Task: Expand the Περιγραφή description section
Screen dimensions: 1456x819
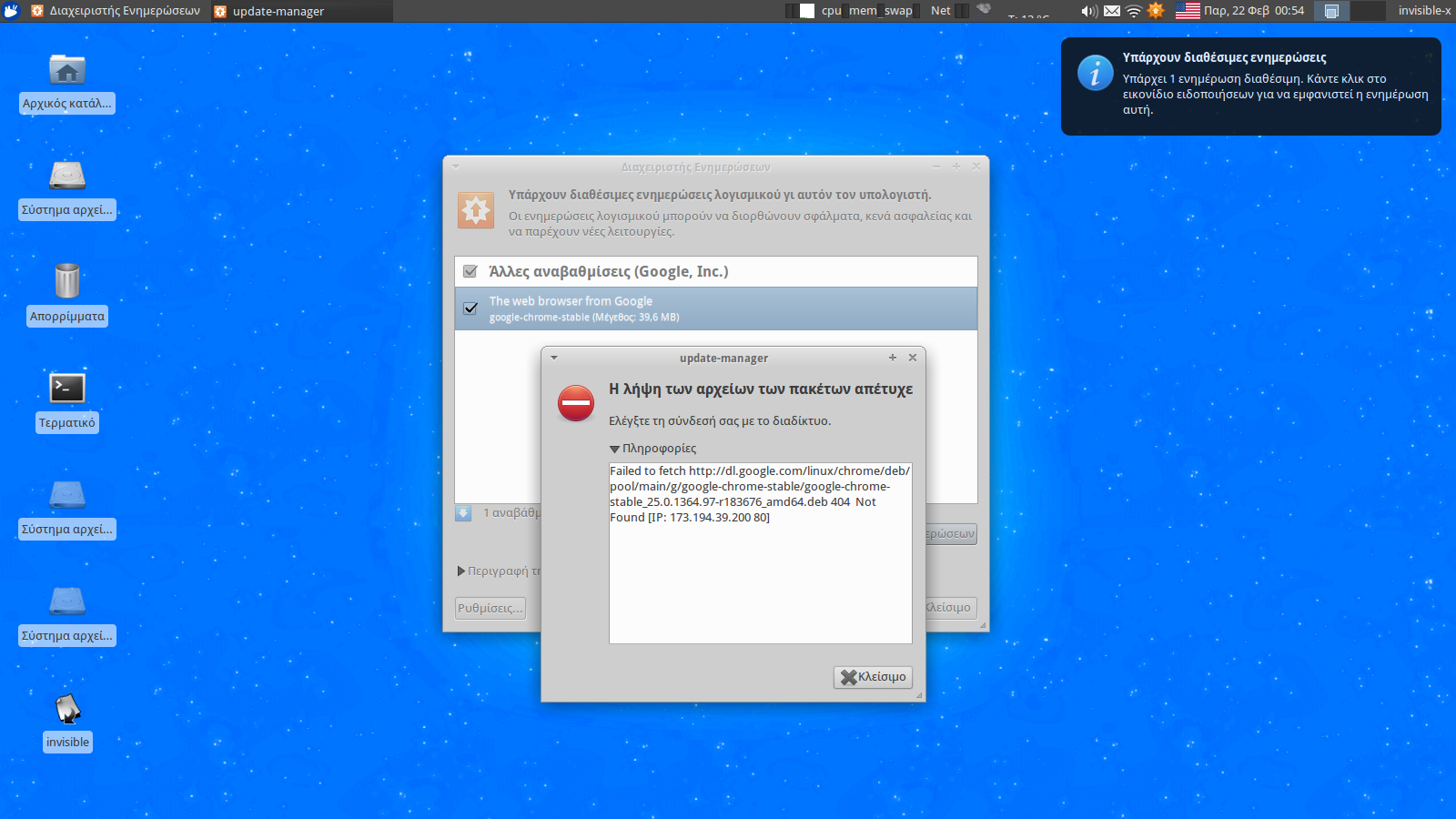Action: 461,571
